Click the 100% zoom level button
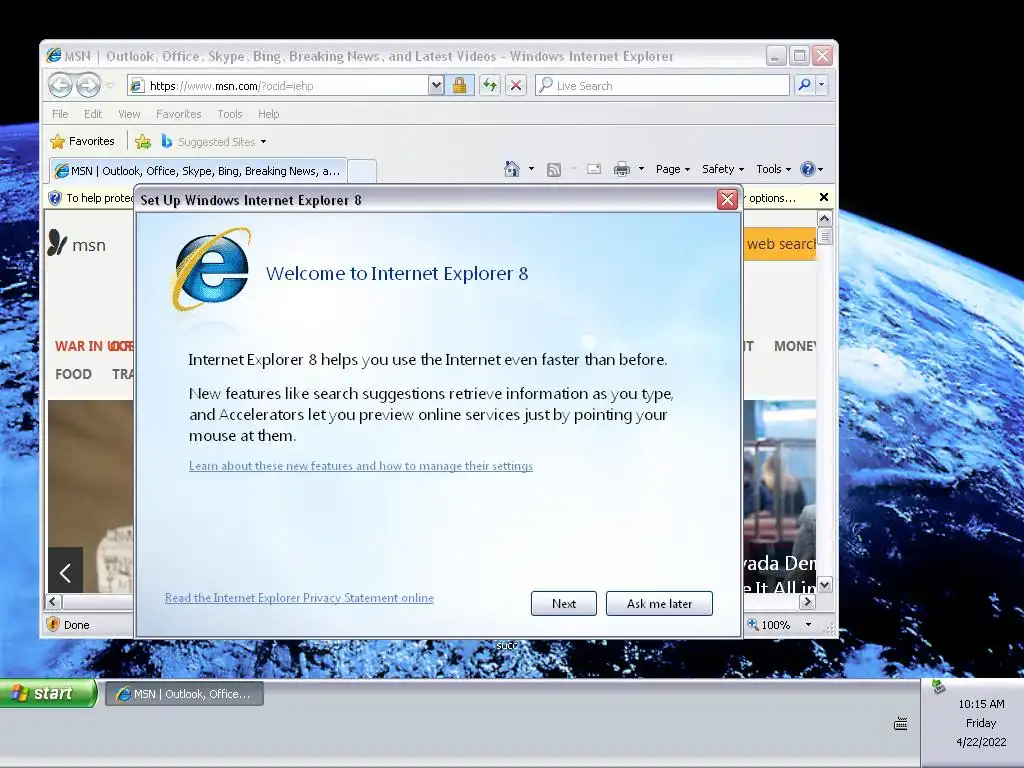The width and height of the screenshot is (1024, 768). point(769,624)
